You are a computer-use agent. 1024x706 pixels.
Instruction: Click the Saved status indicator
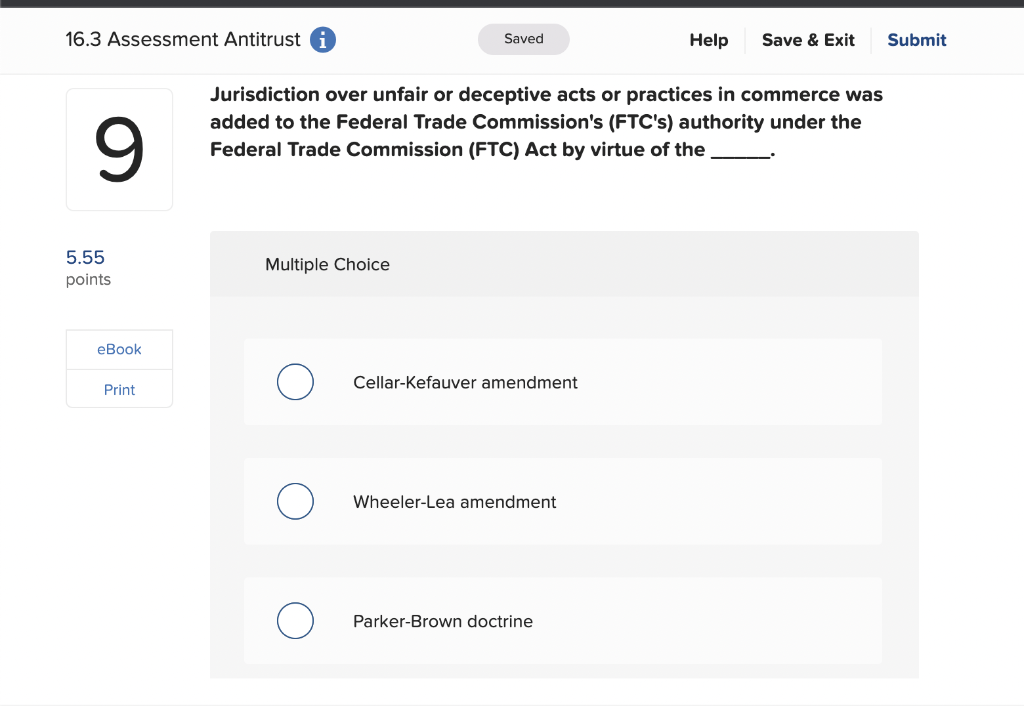point(523,39)
